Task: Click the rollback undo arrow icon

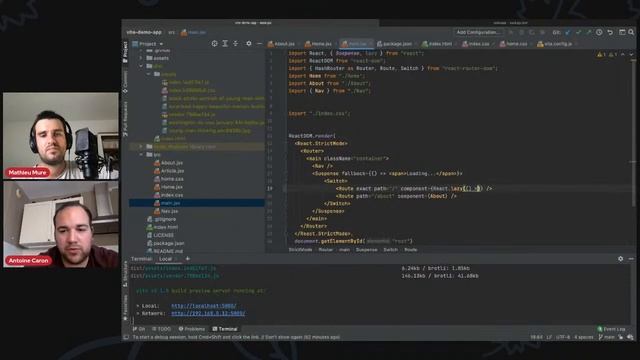Action: [610, 32]
